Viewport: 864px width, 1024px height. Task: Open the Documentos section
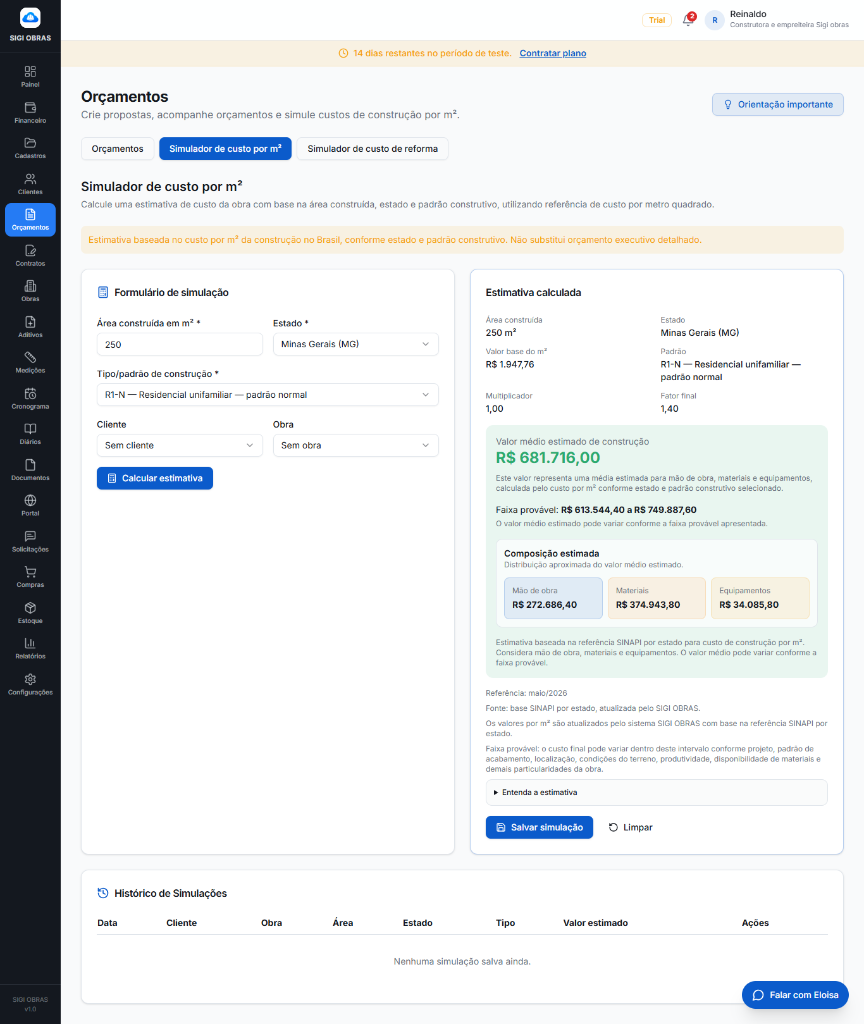point(30,470)
